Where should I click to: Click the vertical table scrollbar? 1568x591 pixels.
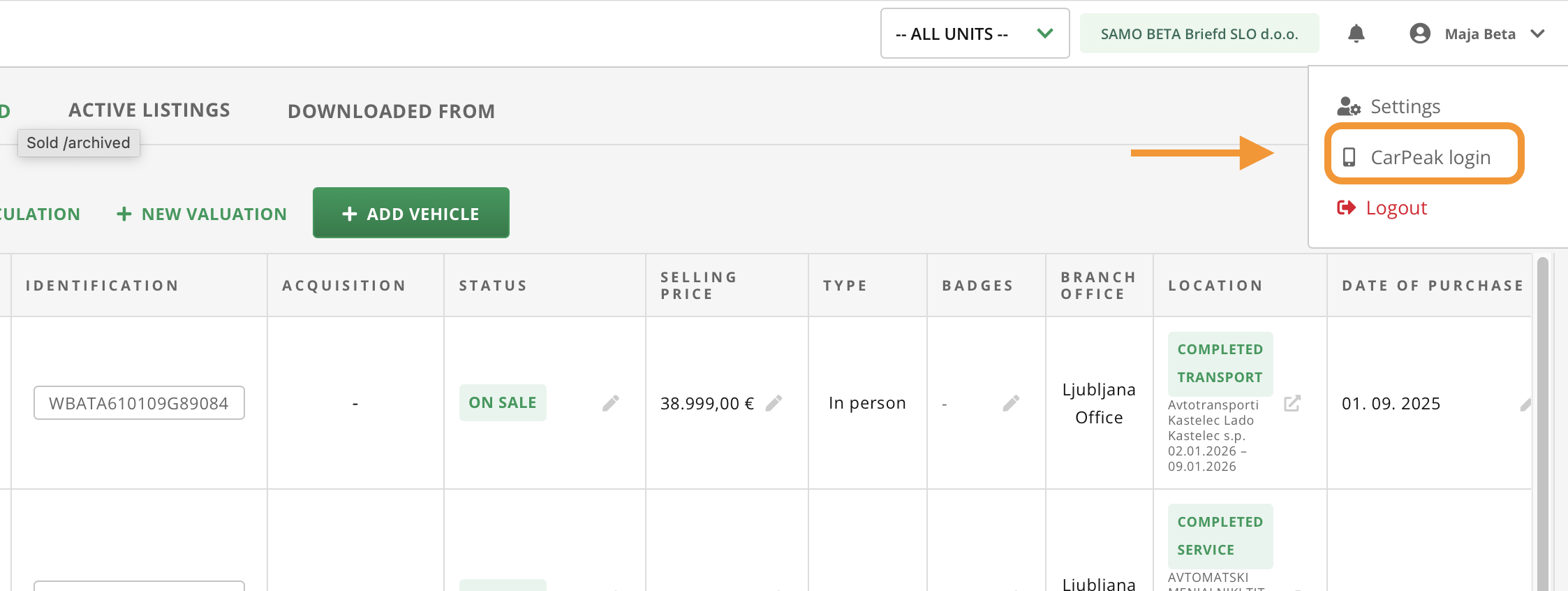(x=1543, y=419)
